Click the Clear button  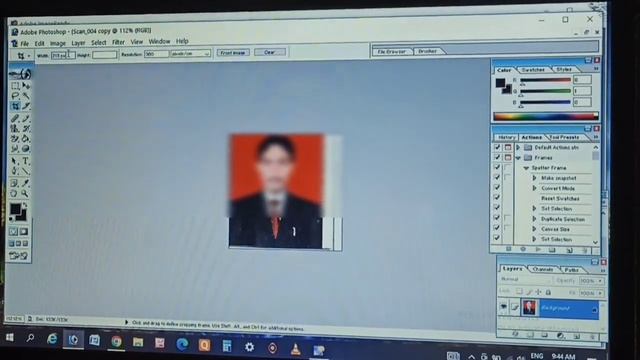[270, 52]
